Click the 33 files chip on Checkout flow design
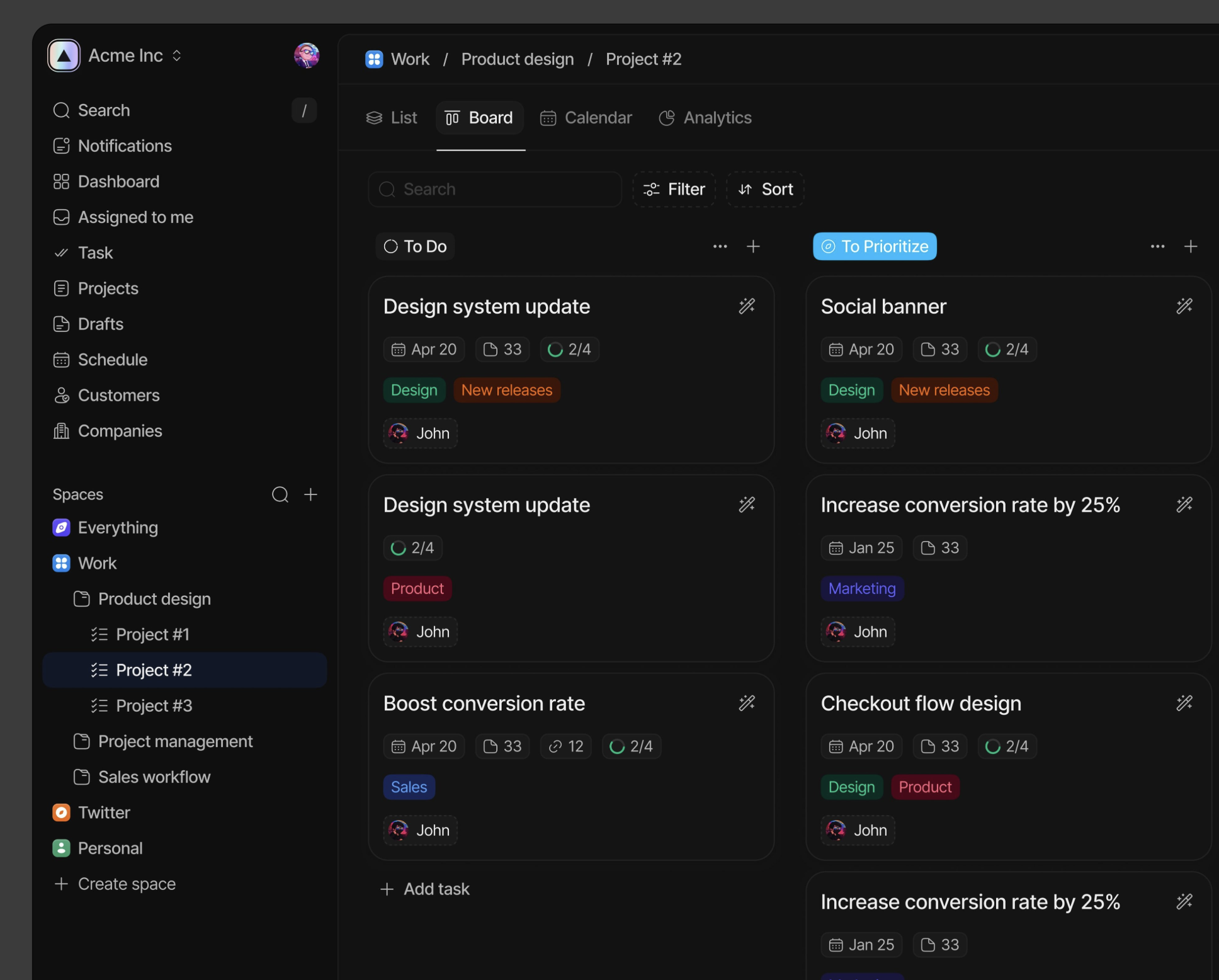This screenshot has width=1219, height=980. coord(940,746)
